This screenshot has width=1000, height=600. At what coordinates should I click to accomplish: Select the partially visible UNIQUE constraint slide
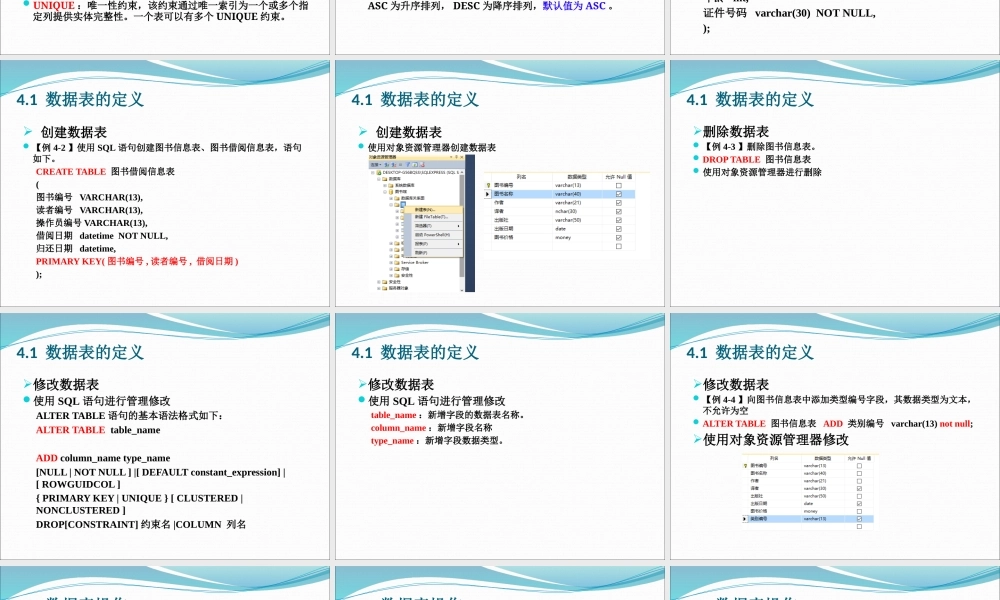tap(165, 27)
